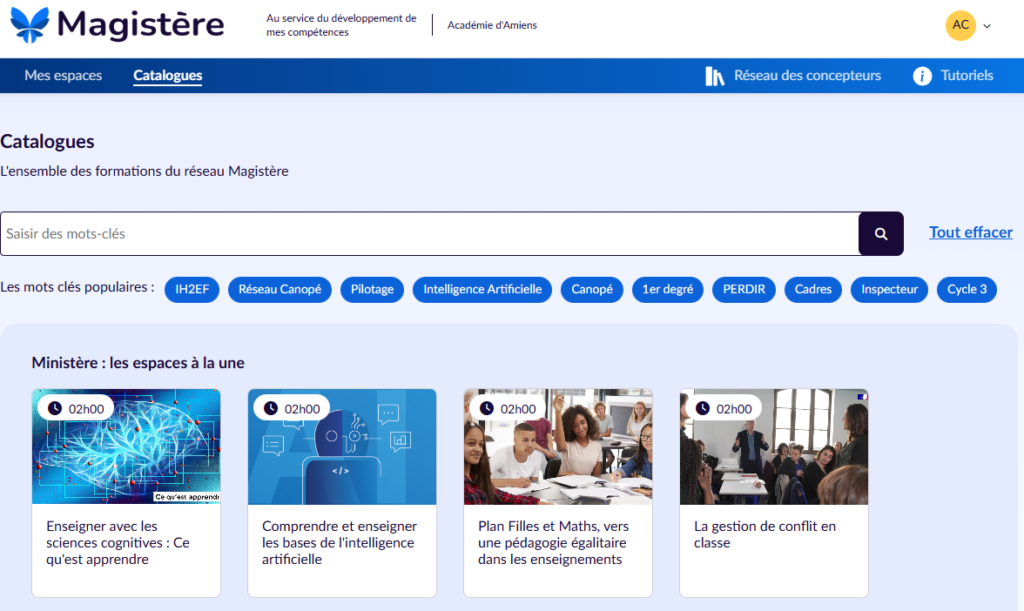Expand the user account dropdown chevron
1024x611 pixels.
pyautogui.click(x=988, y=26)
